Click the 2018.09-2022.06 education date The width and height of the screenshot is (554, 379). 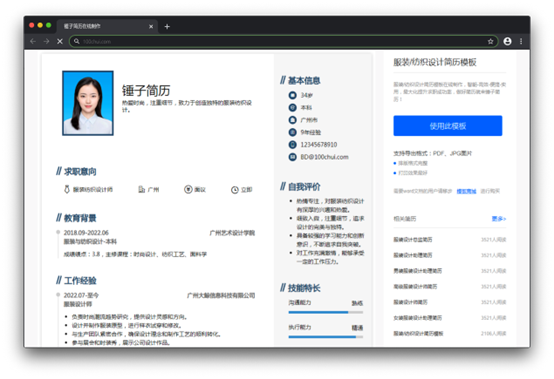coord(86,233)
